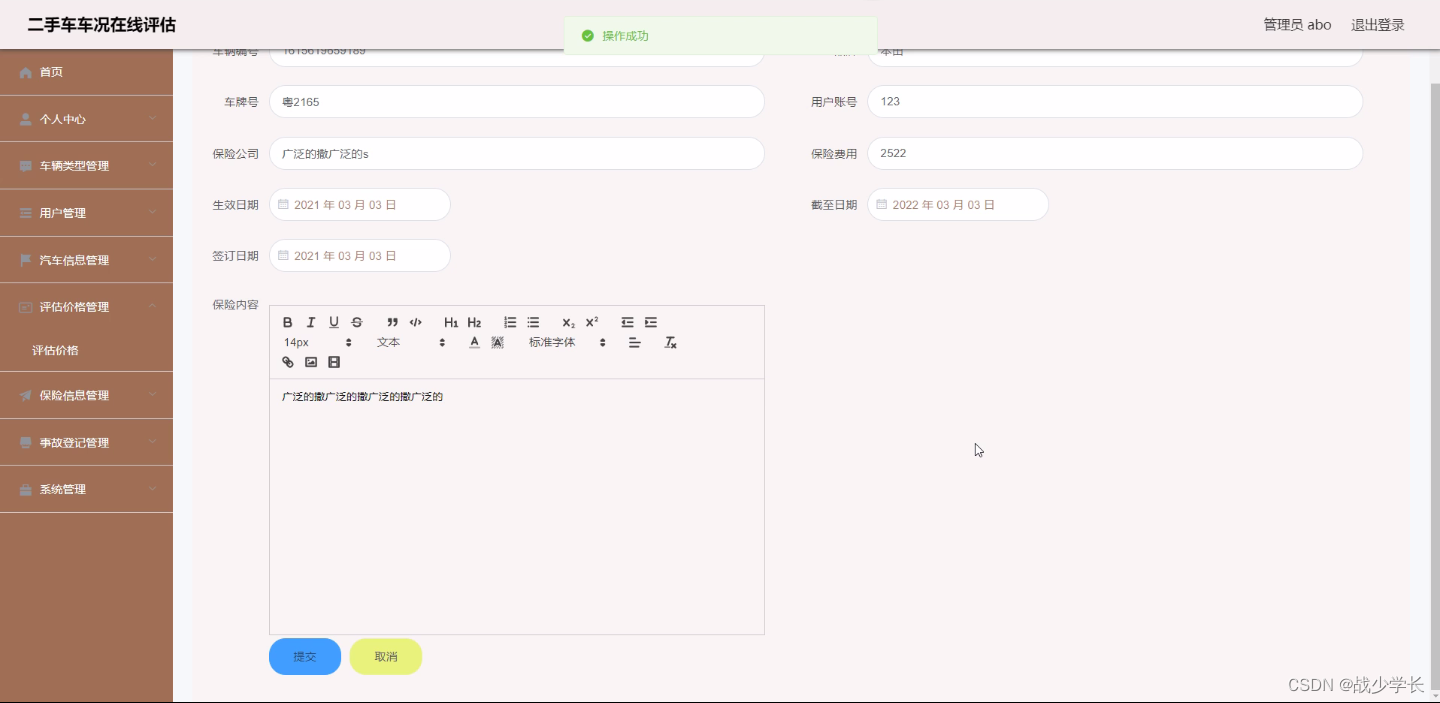Image resolution: width=1440 pixels, height=703 pixels.
Task: Toggle subscript formatting in the editor
Action: coord(567,321)
